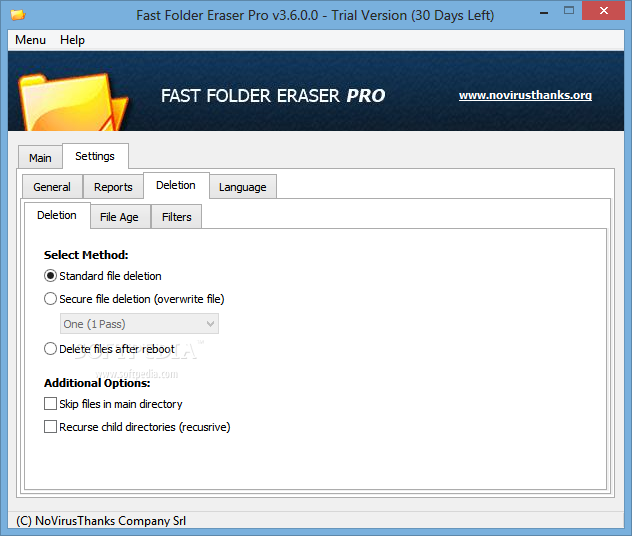Viewport: 632px width, 536px height.
Task: Click the Select Method: heading
Action: (x=86, y=255)
